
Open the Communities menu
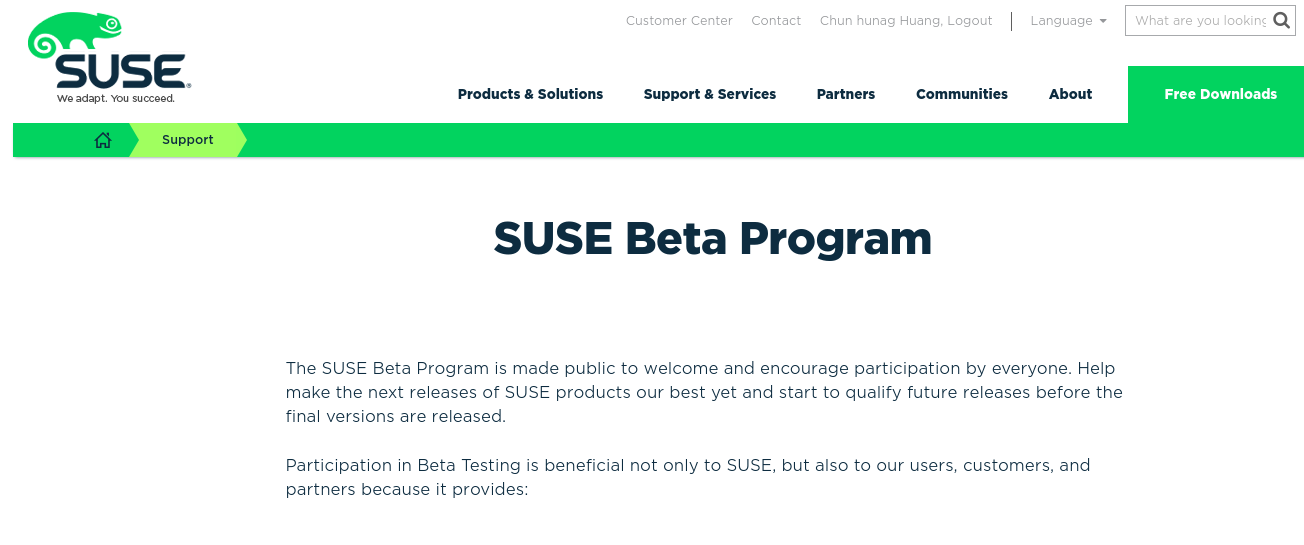point(962,94)
